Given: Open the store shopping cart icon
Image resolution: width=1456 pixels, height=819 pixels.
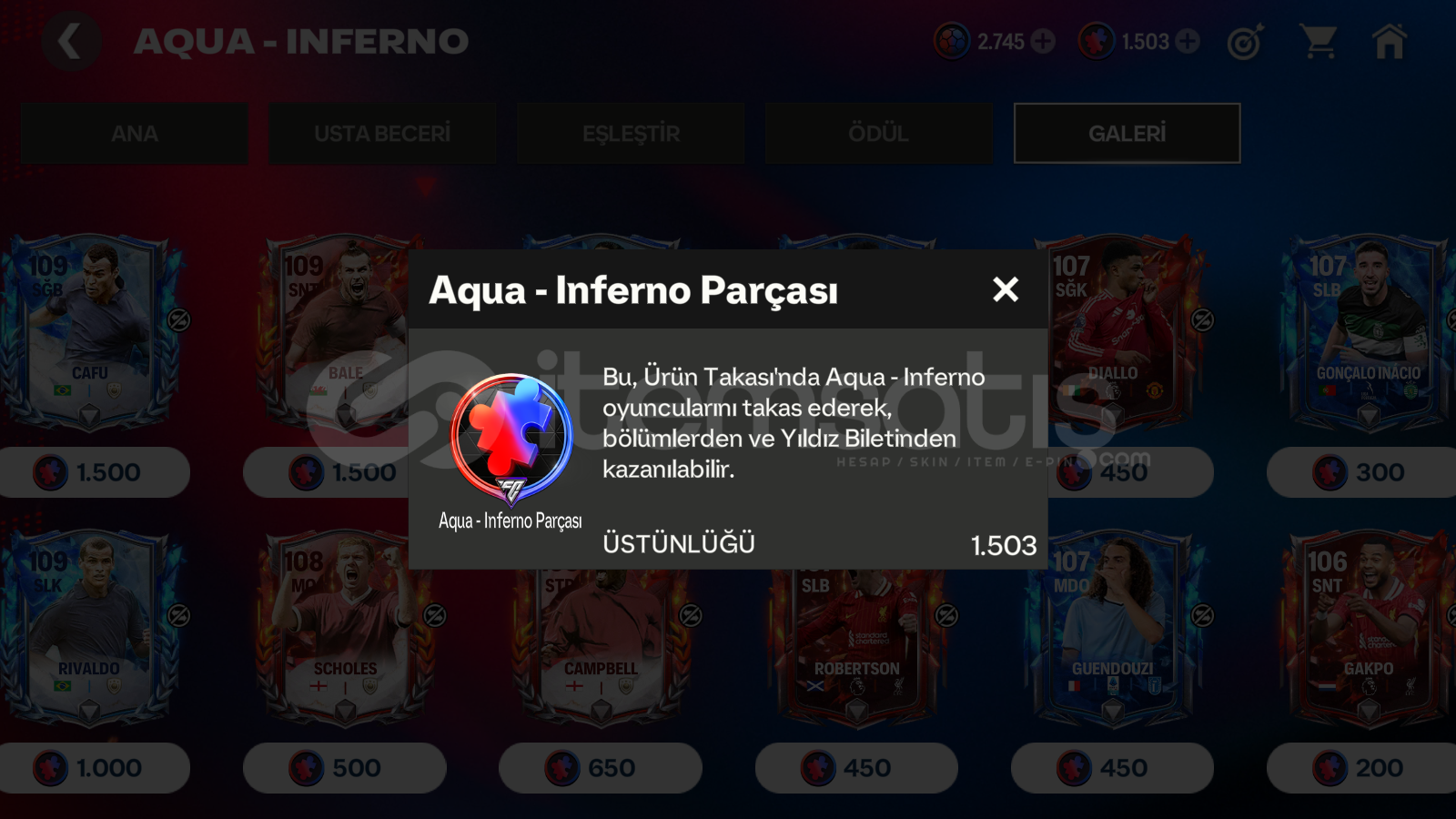Looking at the screenshot, I should click(x=1319, y=42).
